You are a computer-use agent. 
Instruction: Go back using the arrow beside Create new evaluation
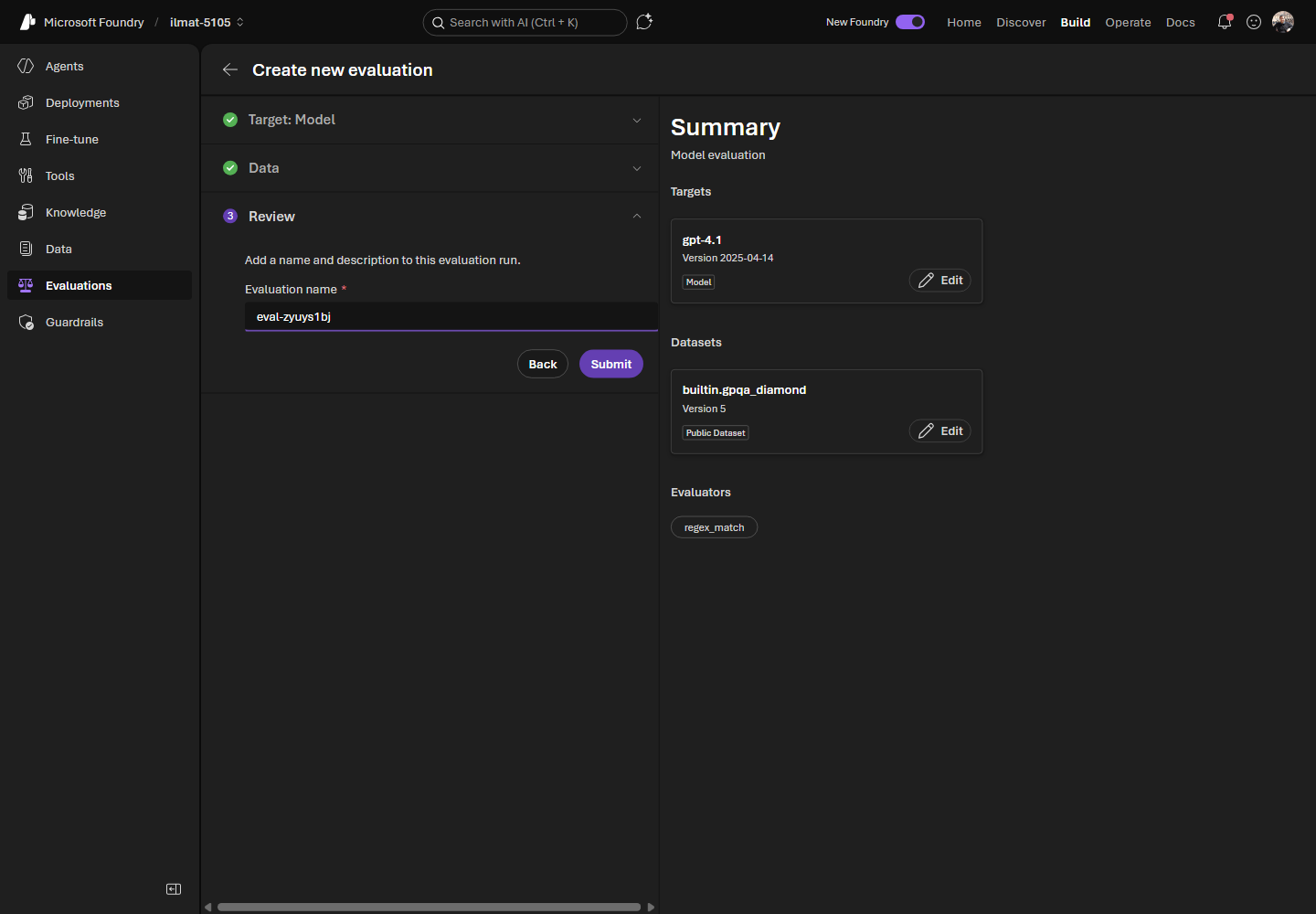pyautogui.click(x=230, y=69)
